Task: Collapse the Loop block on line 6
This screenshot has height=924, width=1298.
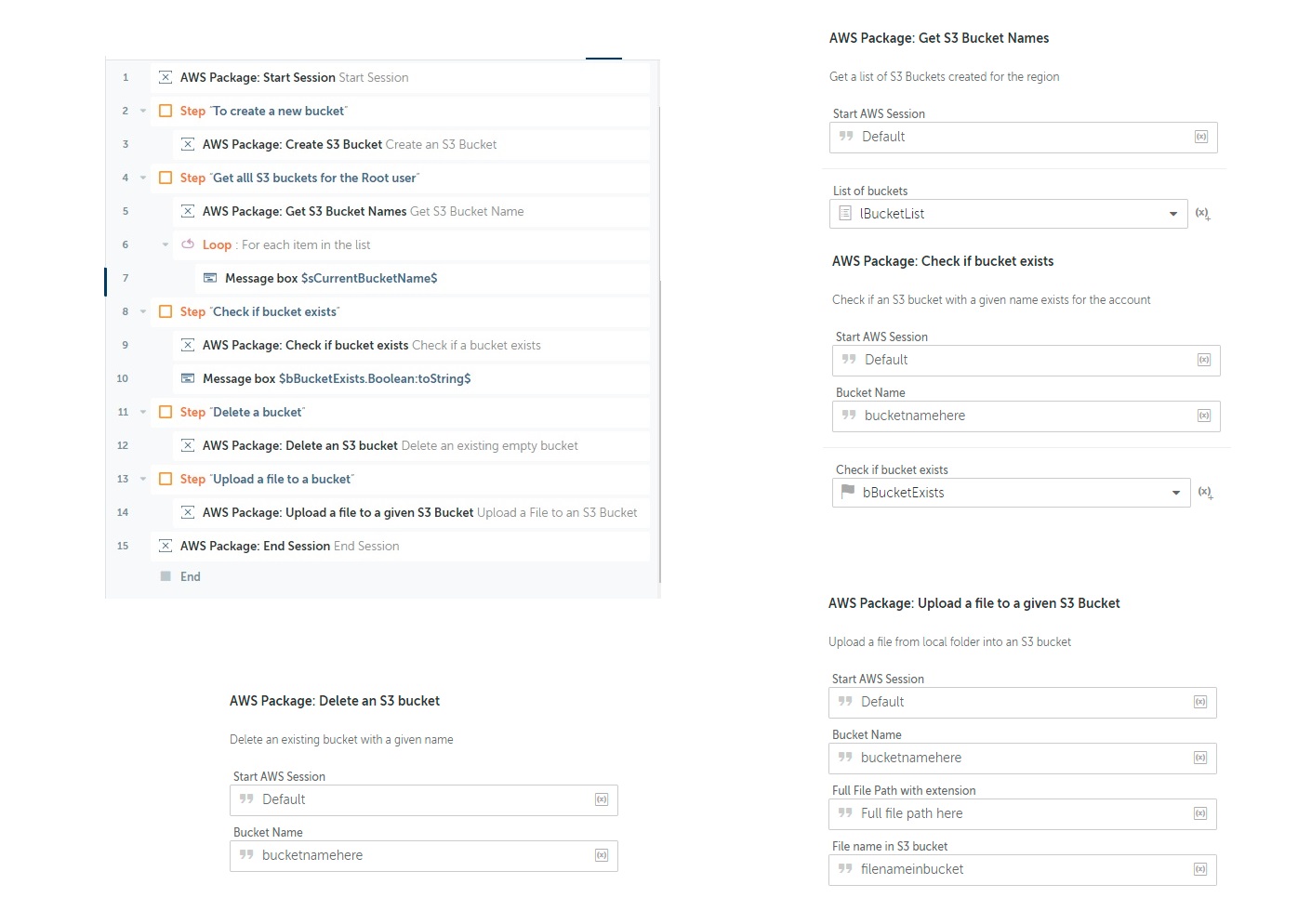Action: [166, 244]
